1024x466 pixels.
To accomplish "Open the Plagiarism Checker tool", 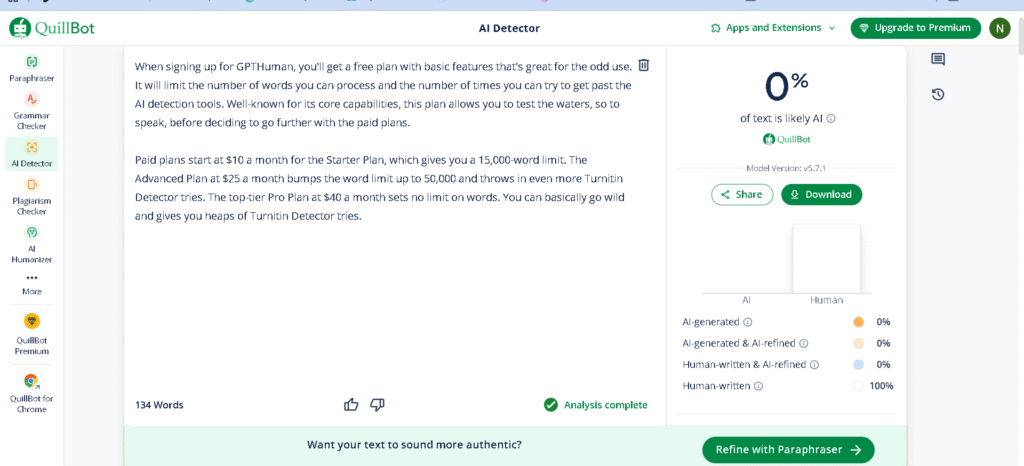I will 32,196.
